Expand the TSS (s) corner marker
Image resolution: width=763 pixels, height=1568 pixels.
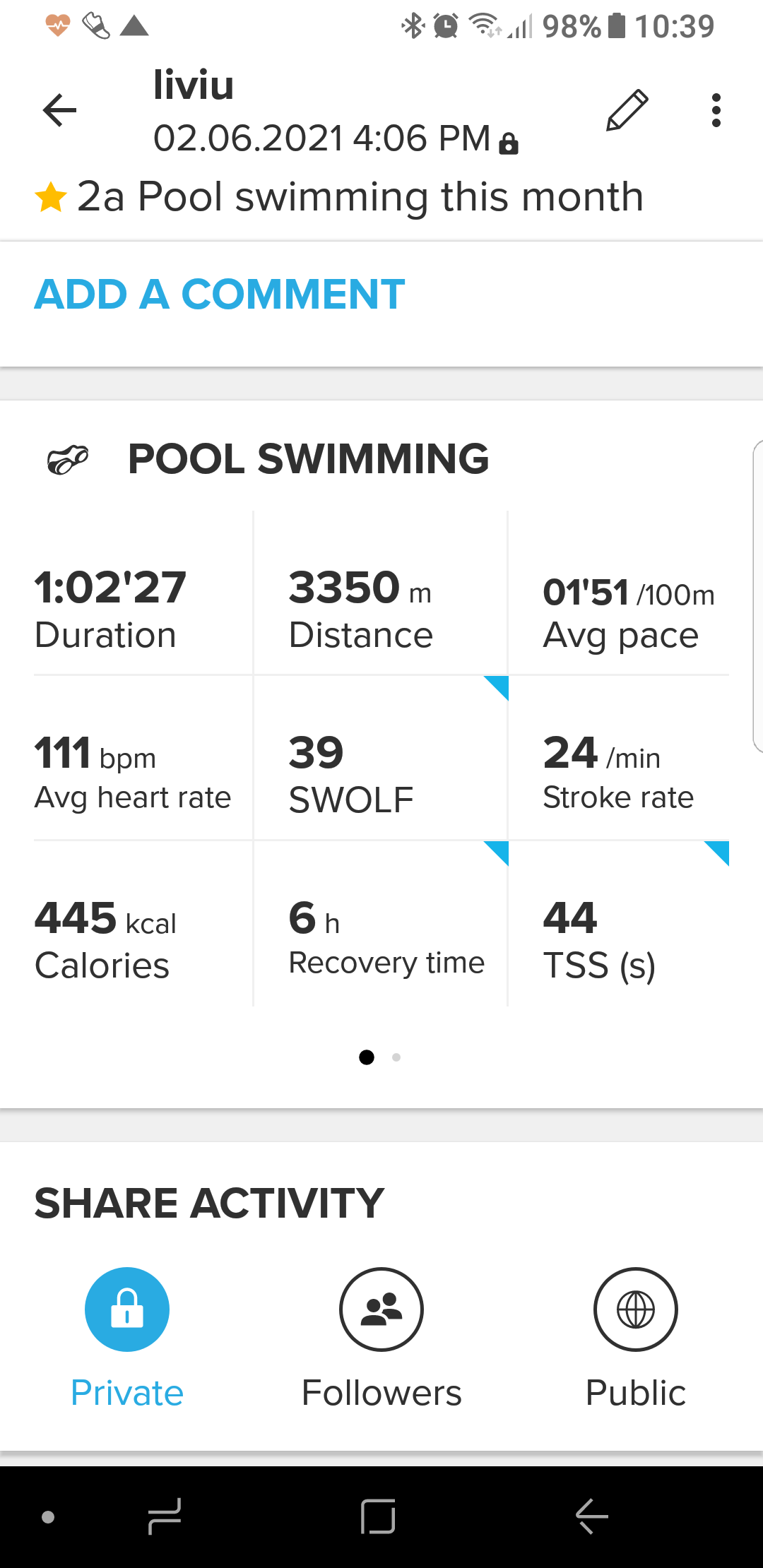(718, 851)
